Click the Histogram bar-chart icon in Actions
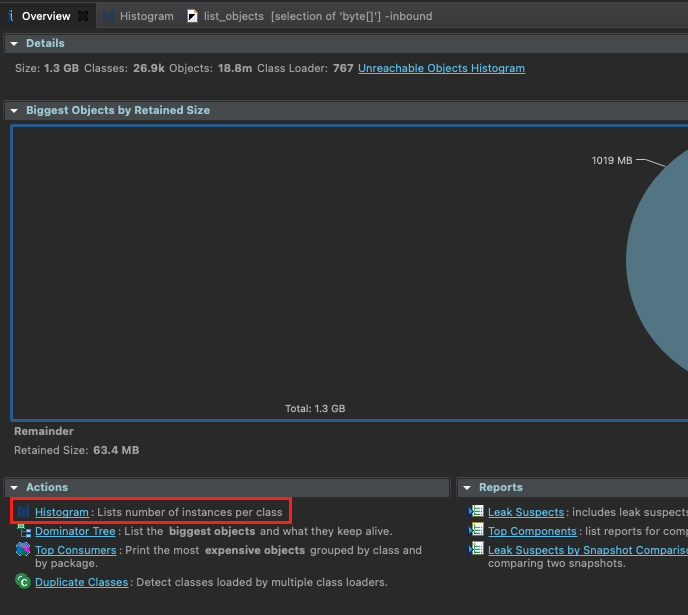The image size is (688, 615). (x=23, y=511)
